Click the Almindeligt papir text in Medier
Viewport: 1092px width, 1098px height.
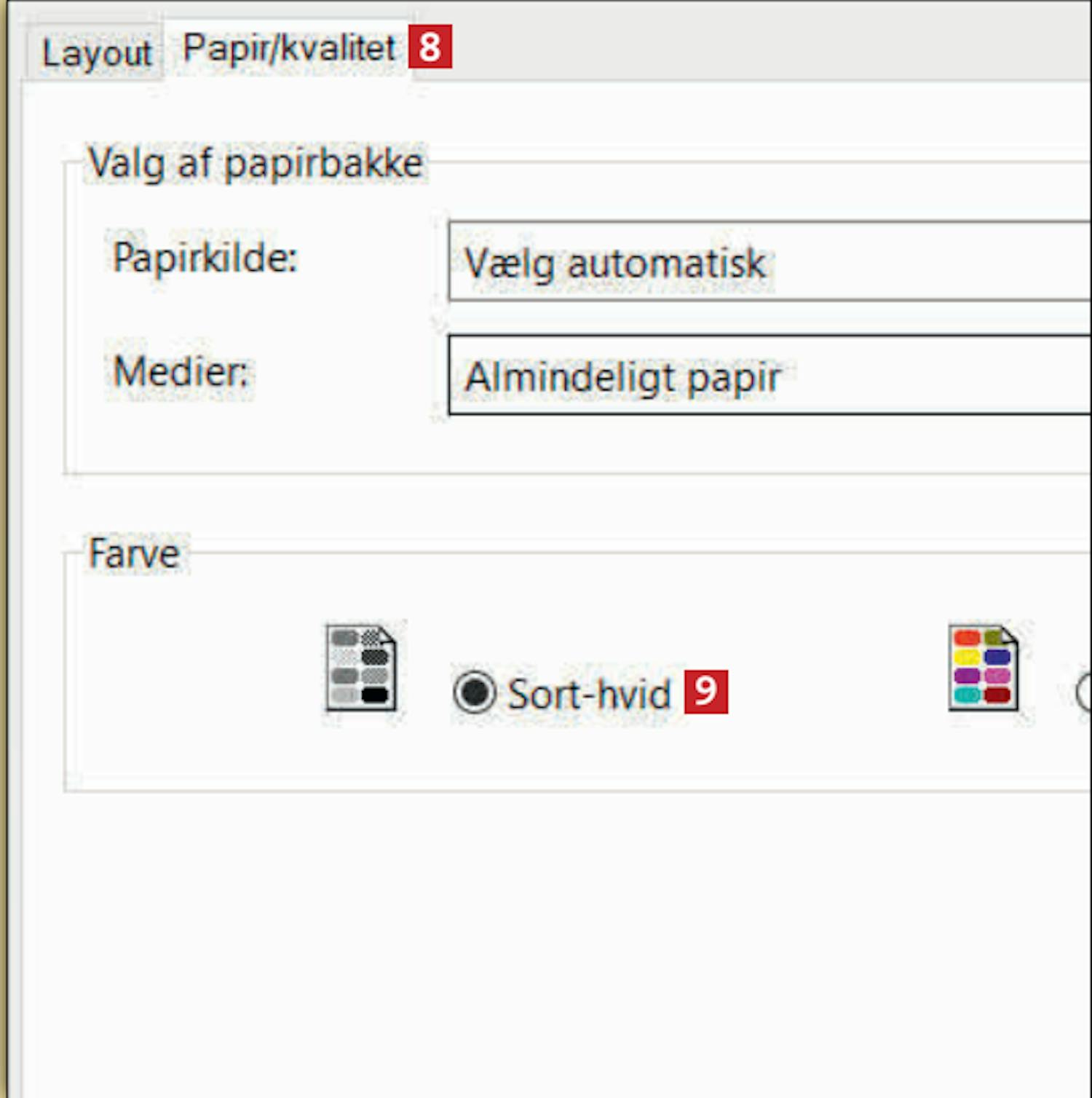tap(622, 377)
